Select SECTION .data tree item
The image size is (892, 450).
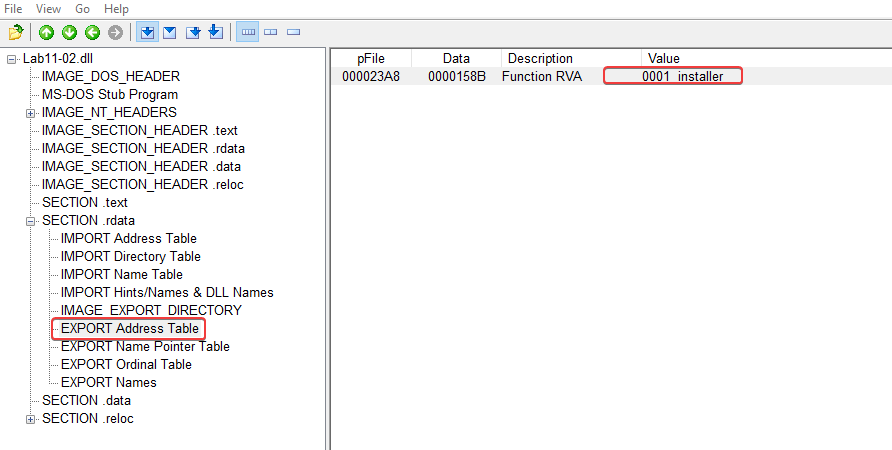pyautogui.click(x=86, y=401)
